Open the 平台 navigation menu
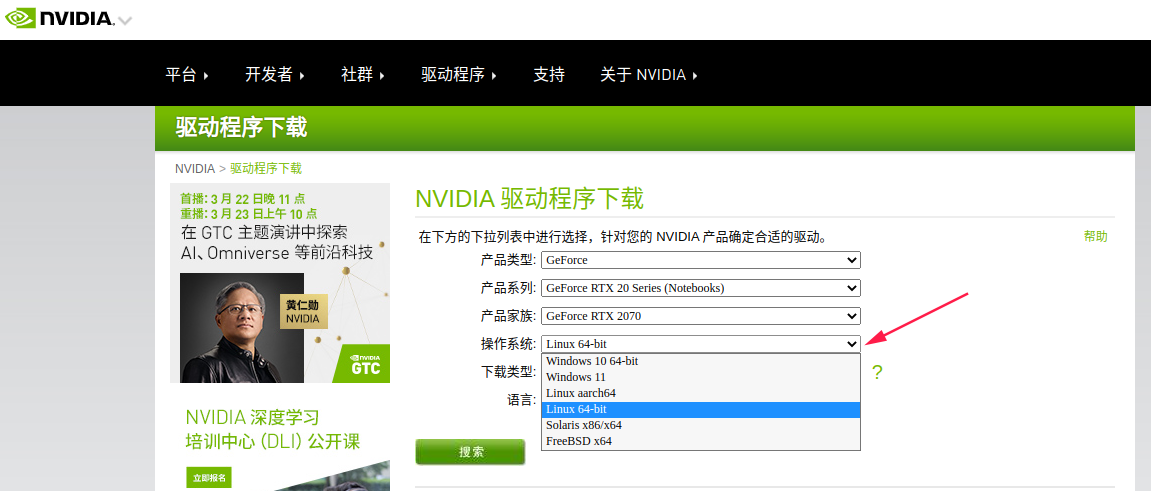 coord(186,74)
